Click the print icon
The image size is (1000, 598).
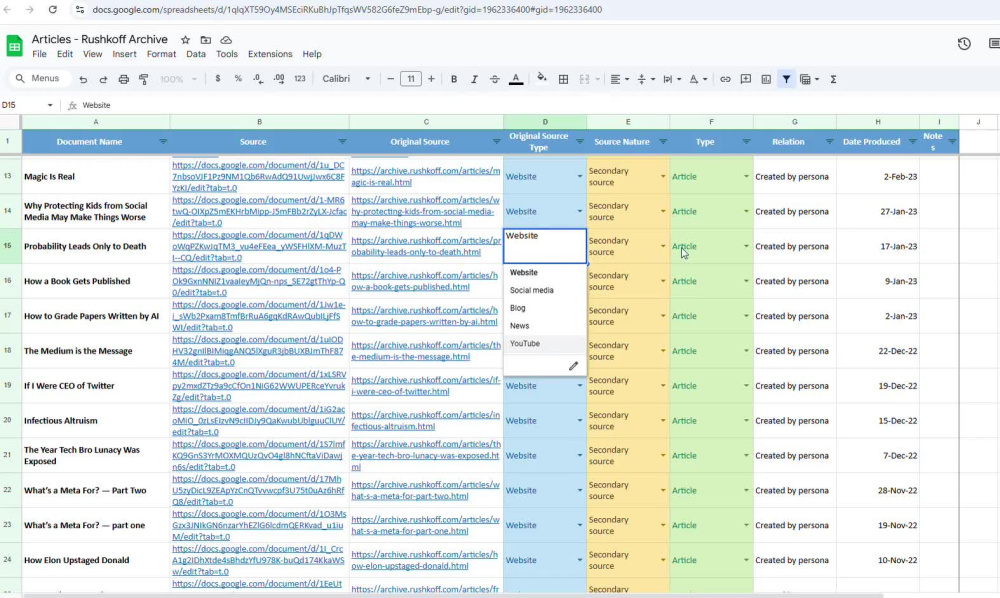(123, 79)
